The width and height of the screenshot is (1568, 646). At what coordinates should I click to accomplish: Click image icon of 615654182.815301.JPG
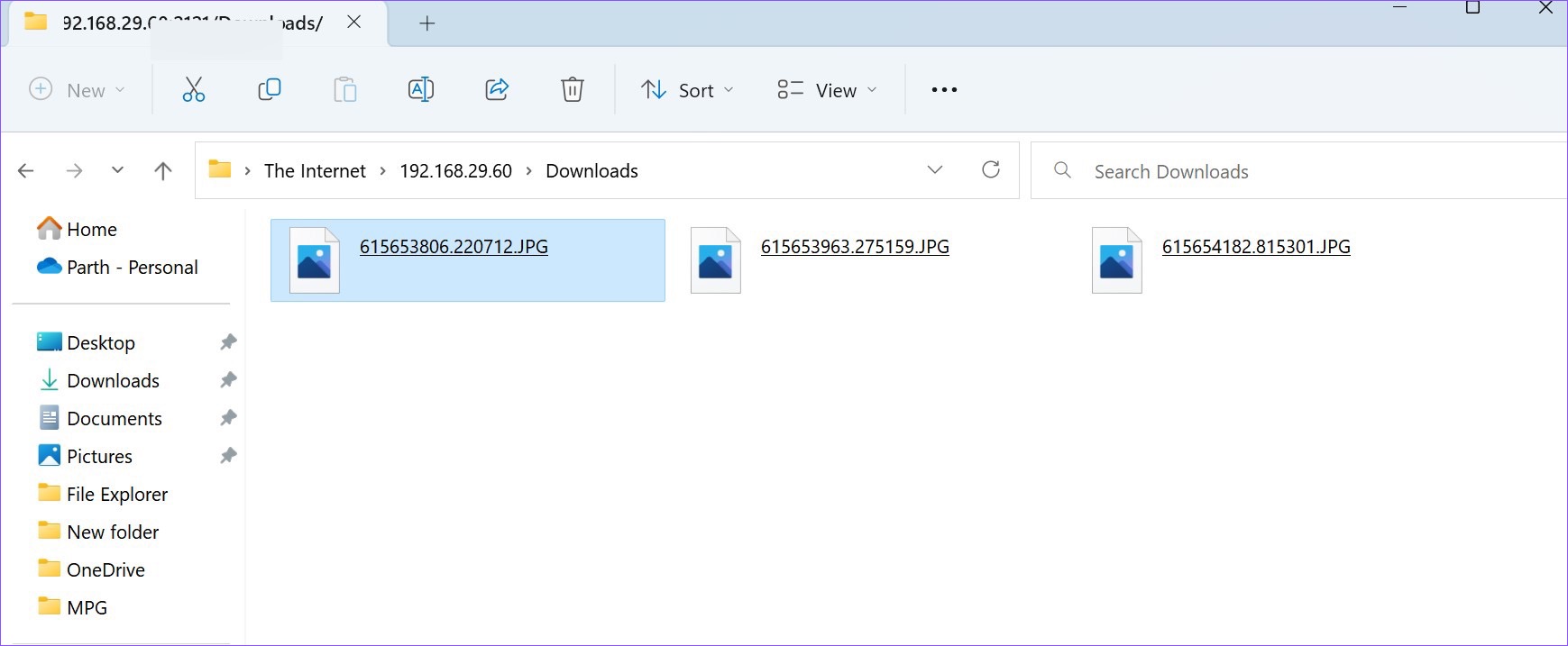[x=1116, y=260]
